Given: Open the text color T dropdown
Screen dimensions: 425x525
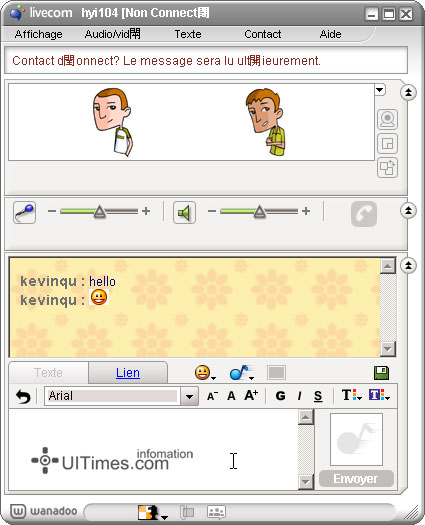Looking at the screenshot, I should (351, 395).
